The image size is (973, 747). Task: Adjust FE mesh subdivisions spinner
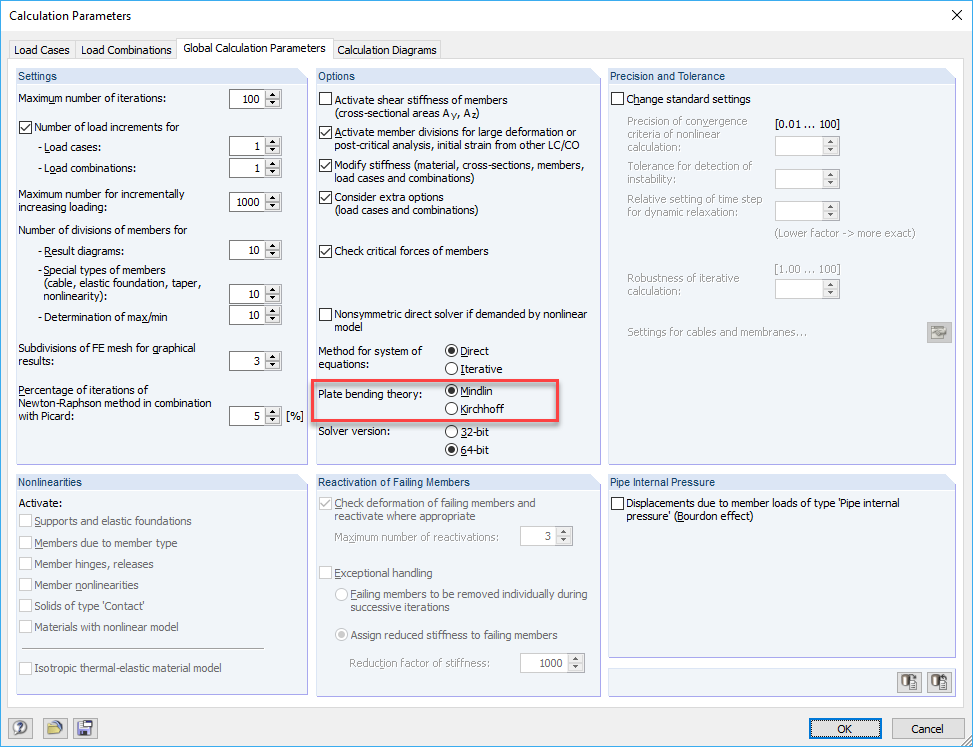coord(273,361)
